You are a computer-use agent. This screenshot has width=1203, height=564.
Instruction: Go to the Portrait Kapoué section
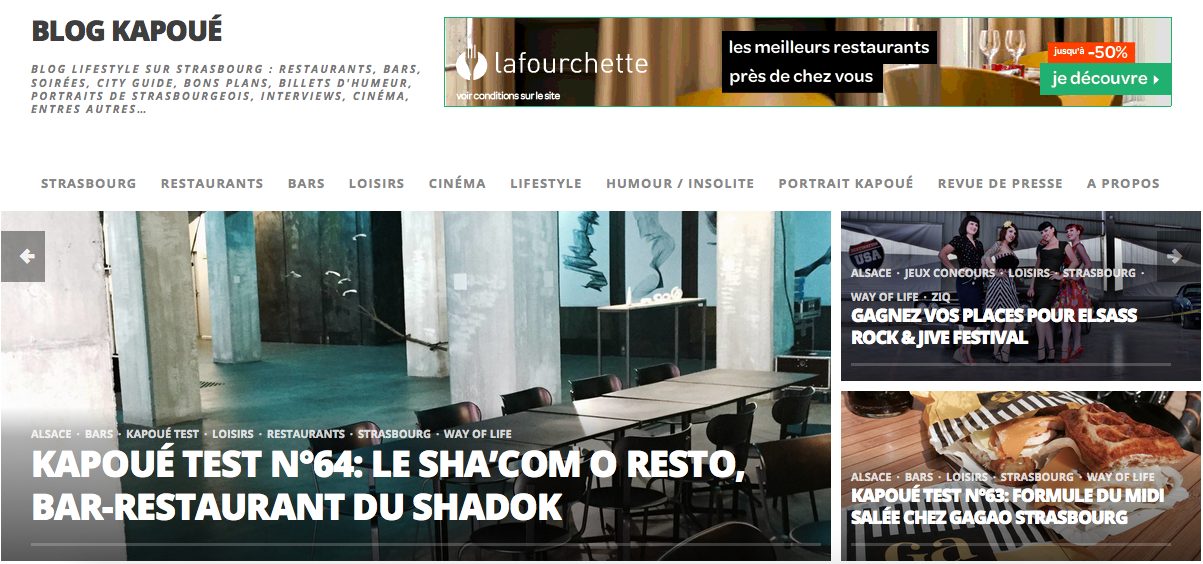coord(846,183)
